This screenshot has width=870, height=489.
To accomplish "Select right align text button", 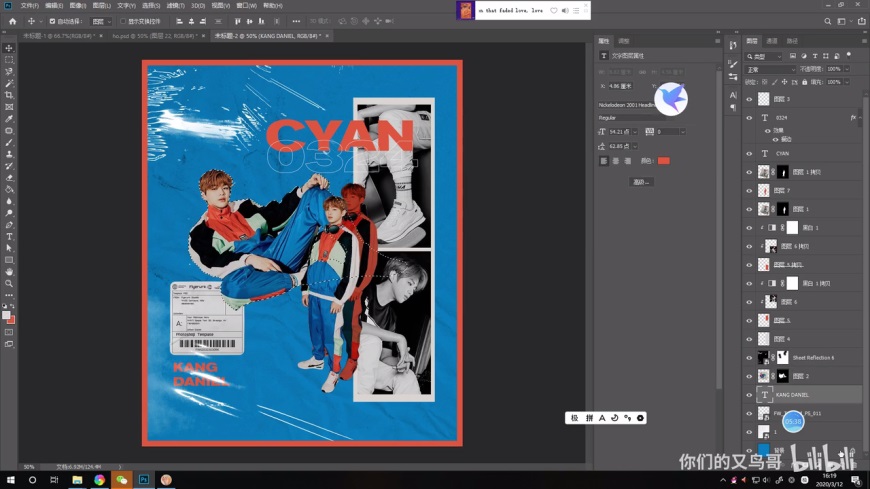I will (628, 161).
